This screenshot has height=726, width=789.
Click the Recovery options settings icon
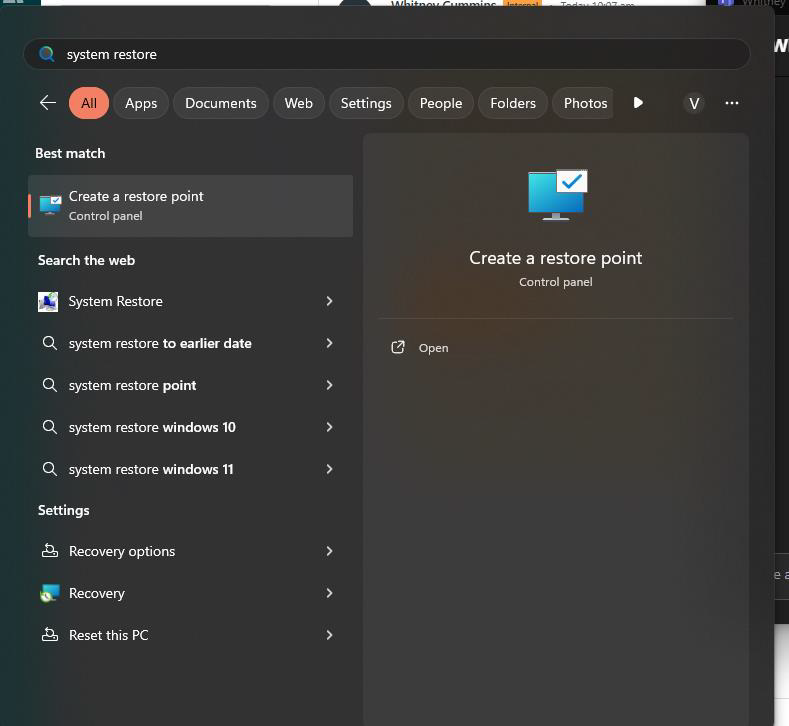[x=48, y=551]
